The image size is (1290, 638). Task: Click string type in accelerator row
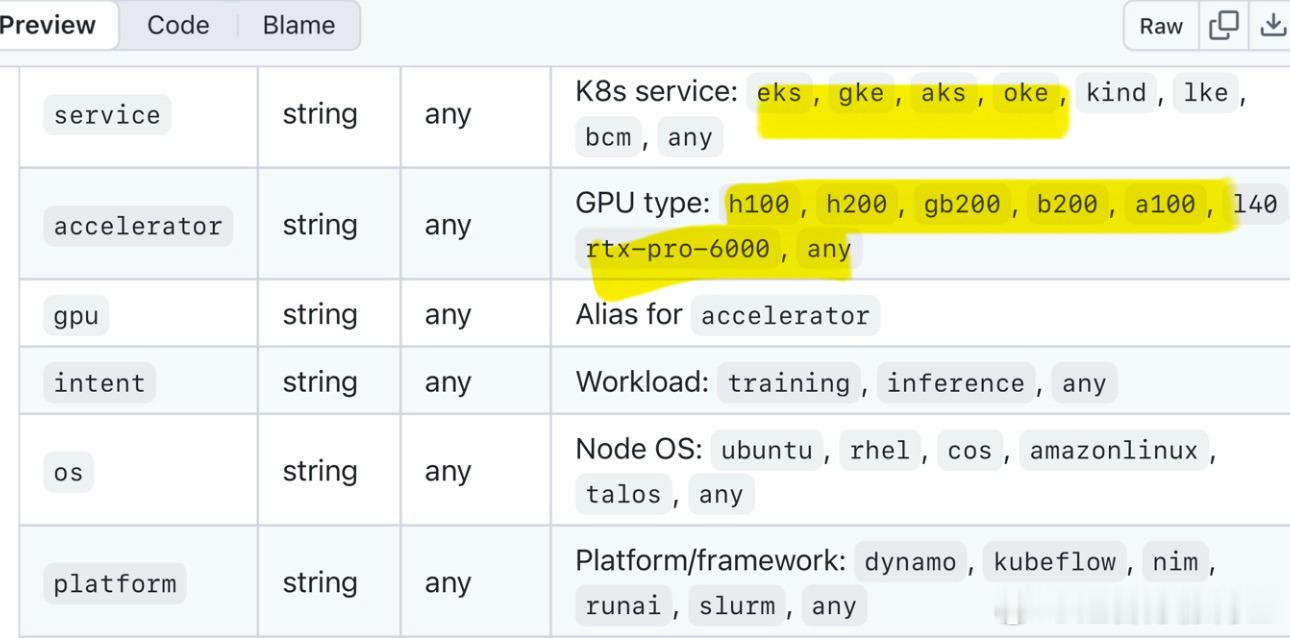point(320,225)
